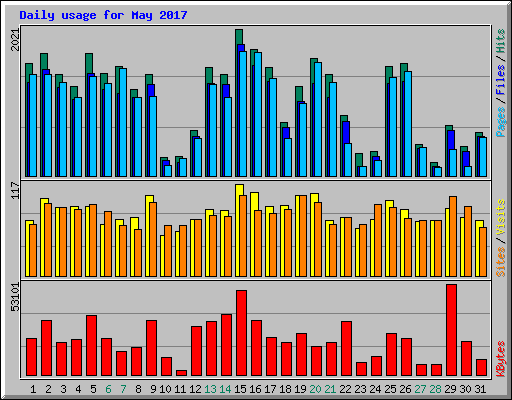Select the green hits bar for day 2
The width and height of the screenshot is (512, 400).
[x=44, y=61]
